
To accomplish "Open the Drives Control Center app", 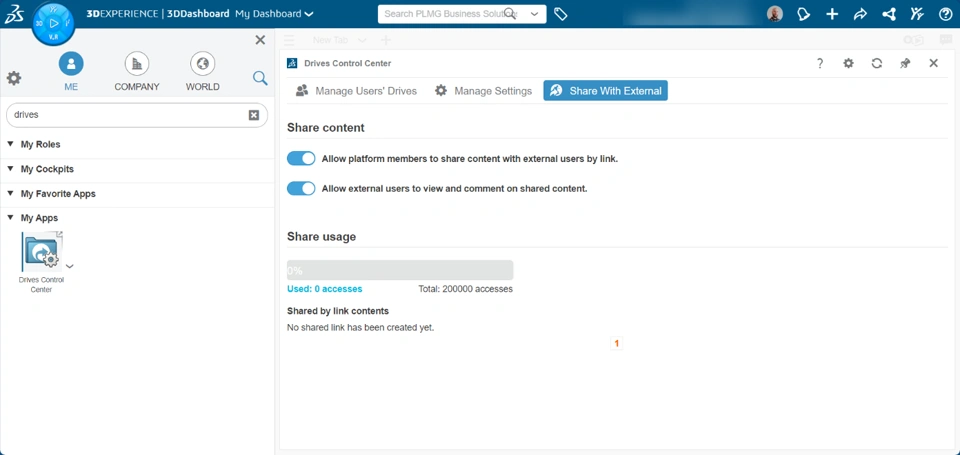I will click(x=41, y=253).
